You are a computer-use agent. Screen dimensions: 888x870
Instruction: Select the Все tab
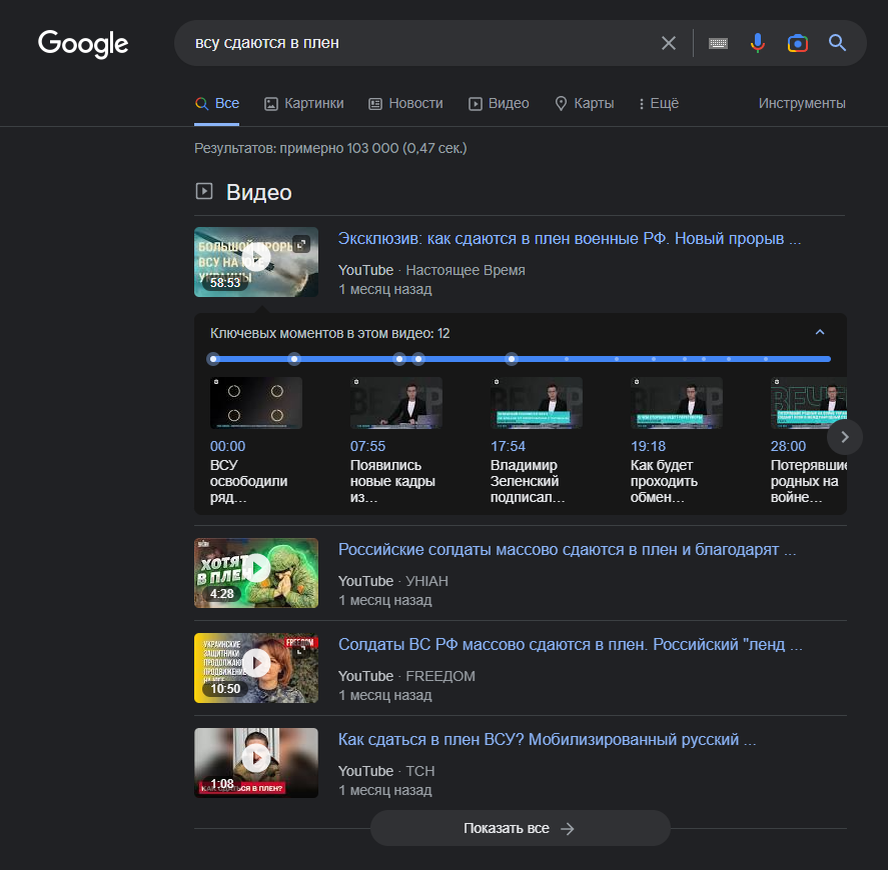[x=217, y=103]
